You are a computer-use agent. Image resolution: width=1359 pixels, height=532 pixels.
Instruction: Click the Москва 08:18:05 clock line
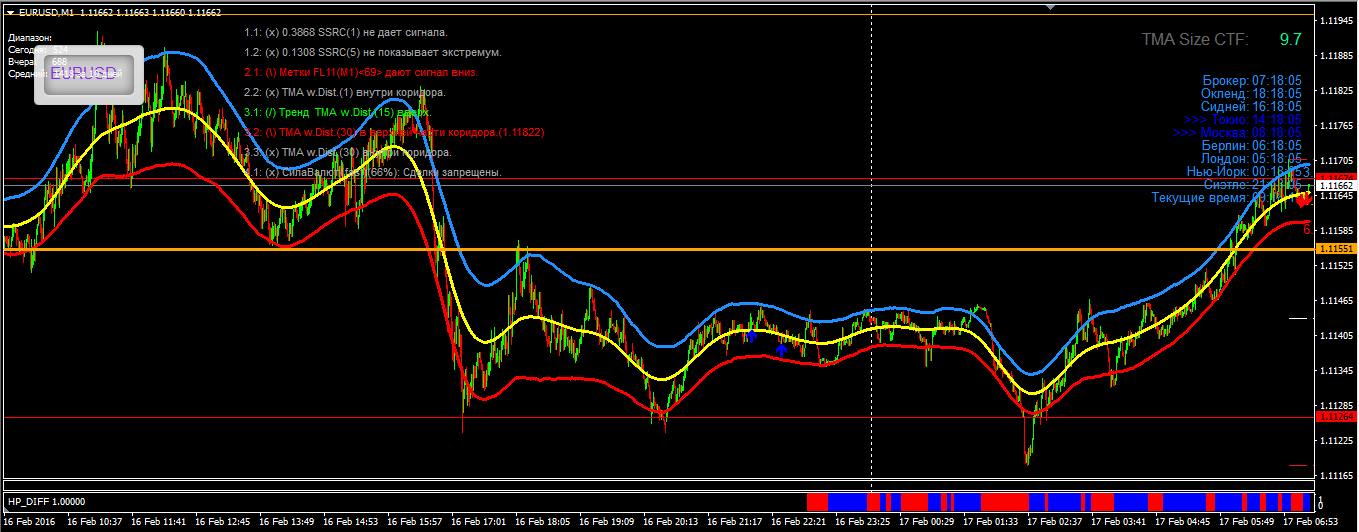tap(1237, 132)
